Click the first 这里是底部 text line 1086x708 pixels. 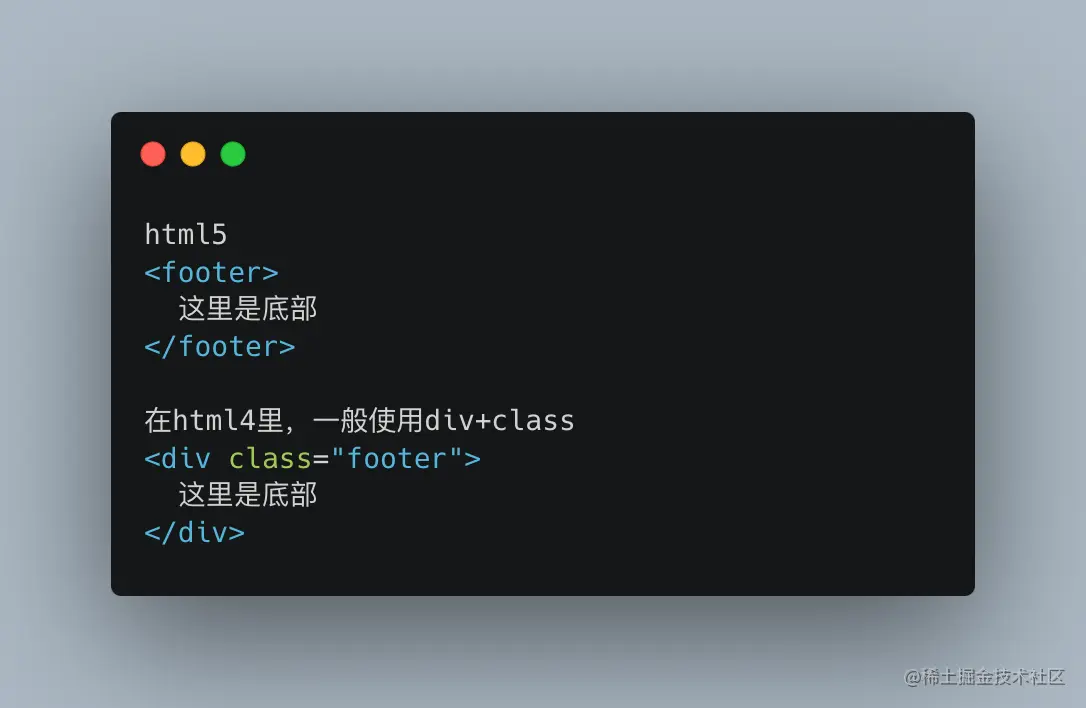click(x=247, y=309)
